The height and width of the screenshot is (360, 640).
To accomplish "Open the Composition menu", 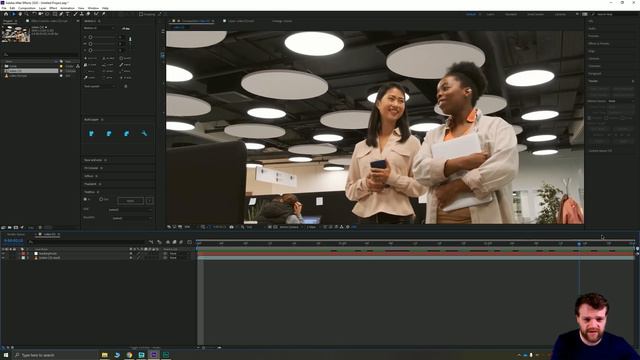I will tap(27, 8).
